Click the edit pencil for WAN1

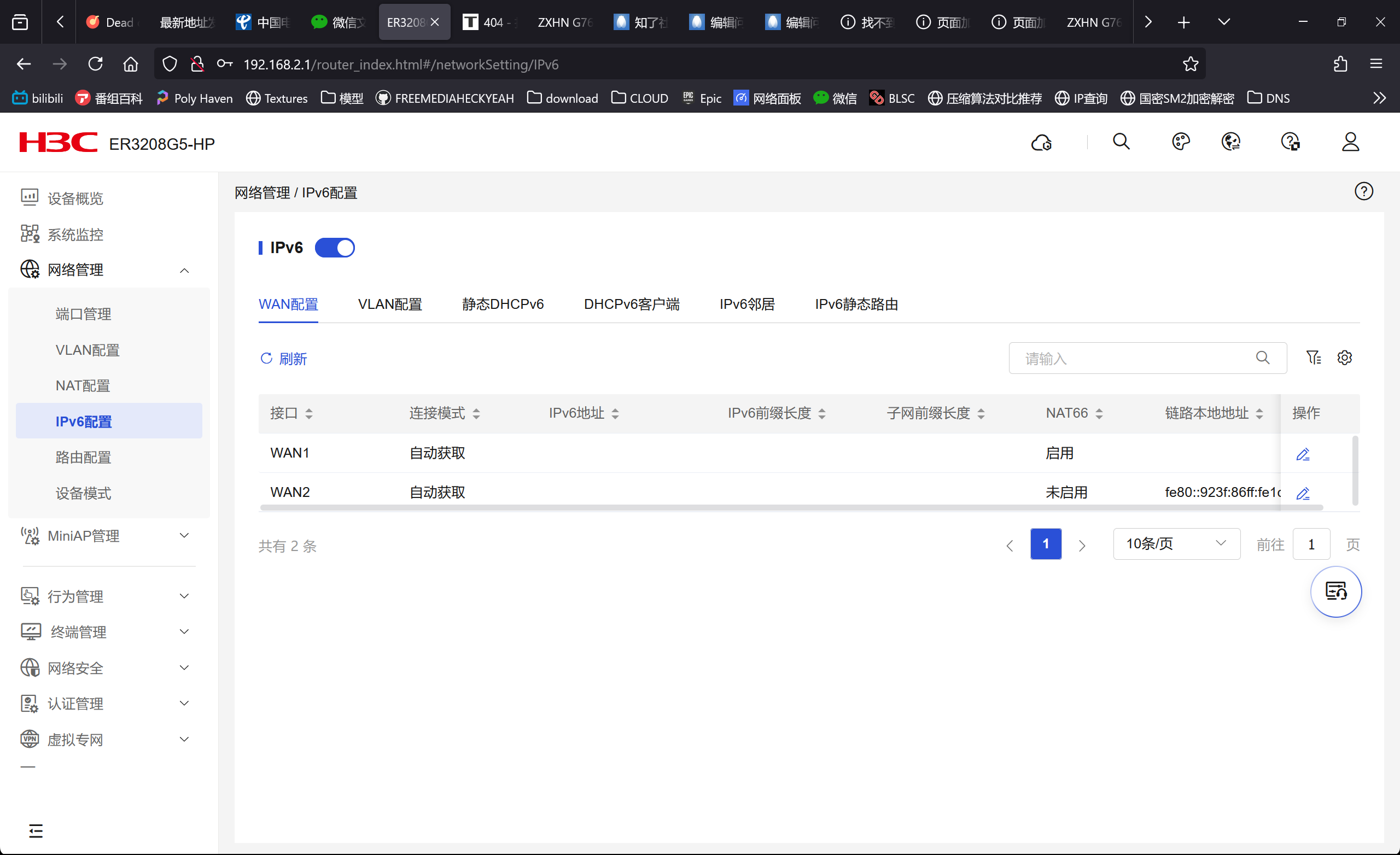click(1303, 454)
